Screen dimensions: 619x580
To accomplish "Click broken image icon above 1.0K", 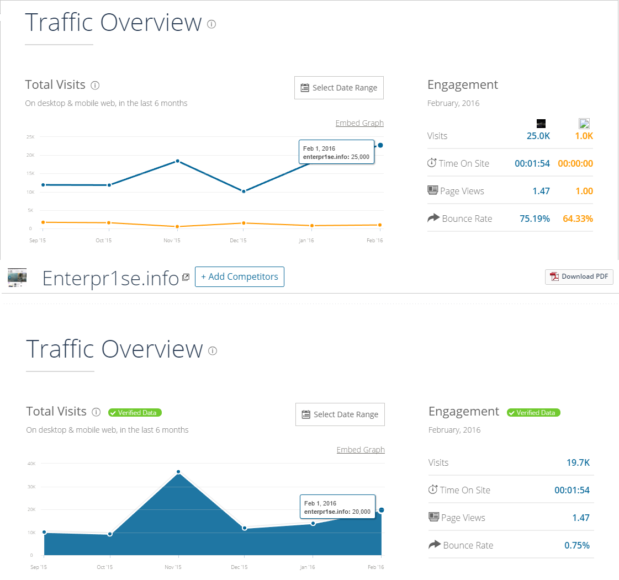I will (584, 124).
